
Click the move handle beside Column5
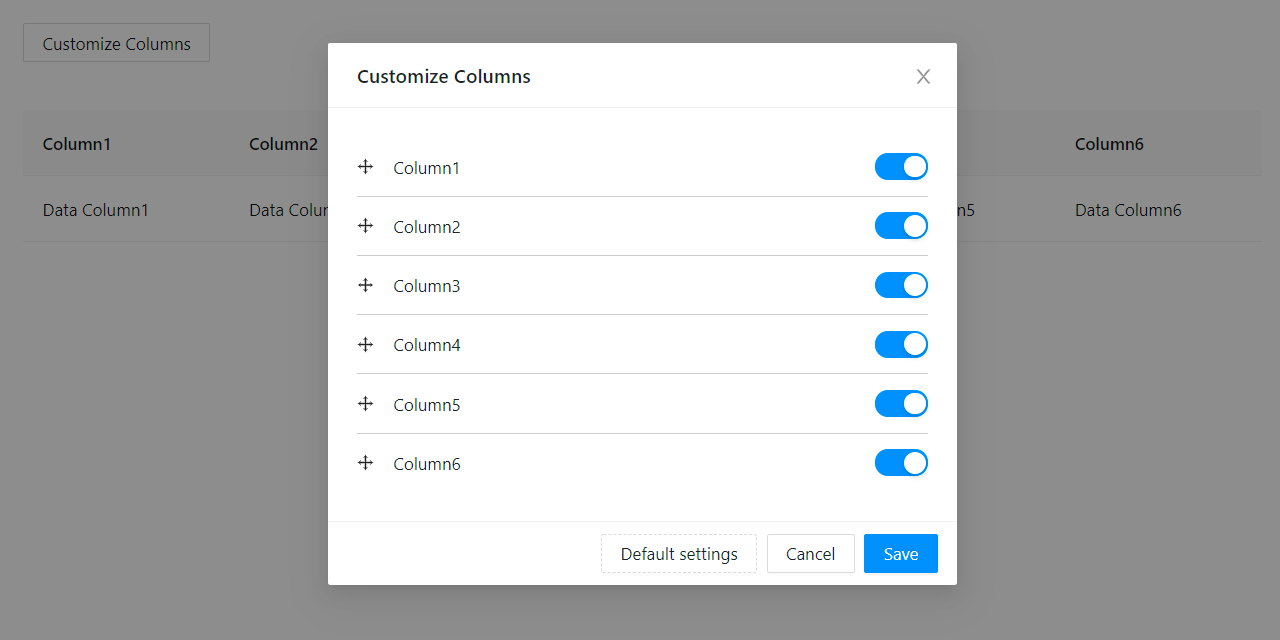(365, 403)
